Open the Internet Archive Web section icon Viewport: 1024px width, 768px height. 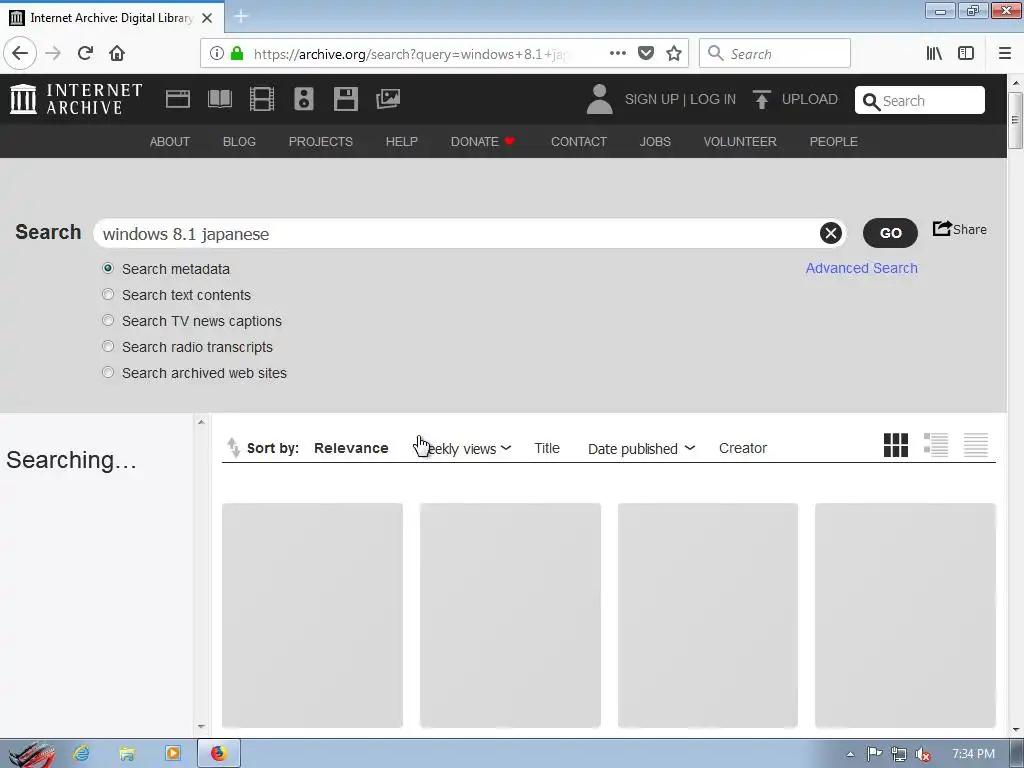coord(178,99)
